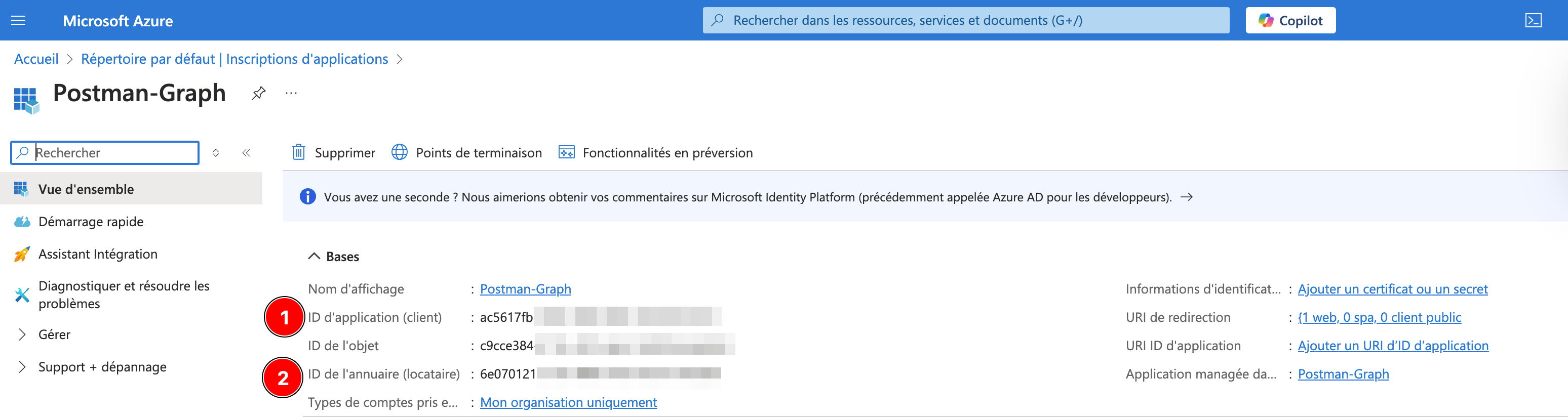This screenshot has height=419, width=1568.
Task: Click the Supprimer trash icon
Action: 298,152
